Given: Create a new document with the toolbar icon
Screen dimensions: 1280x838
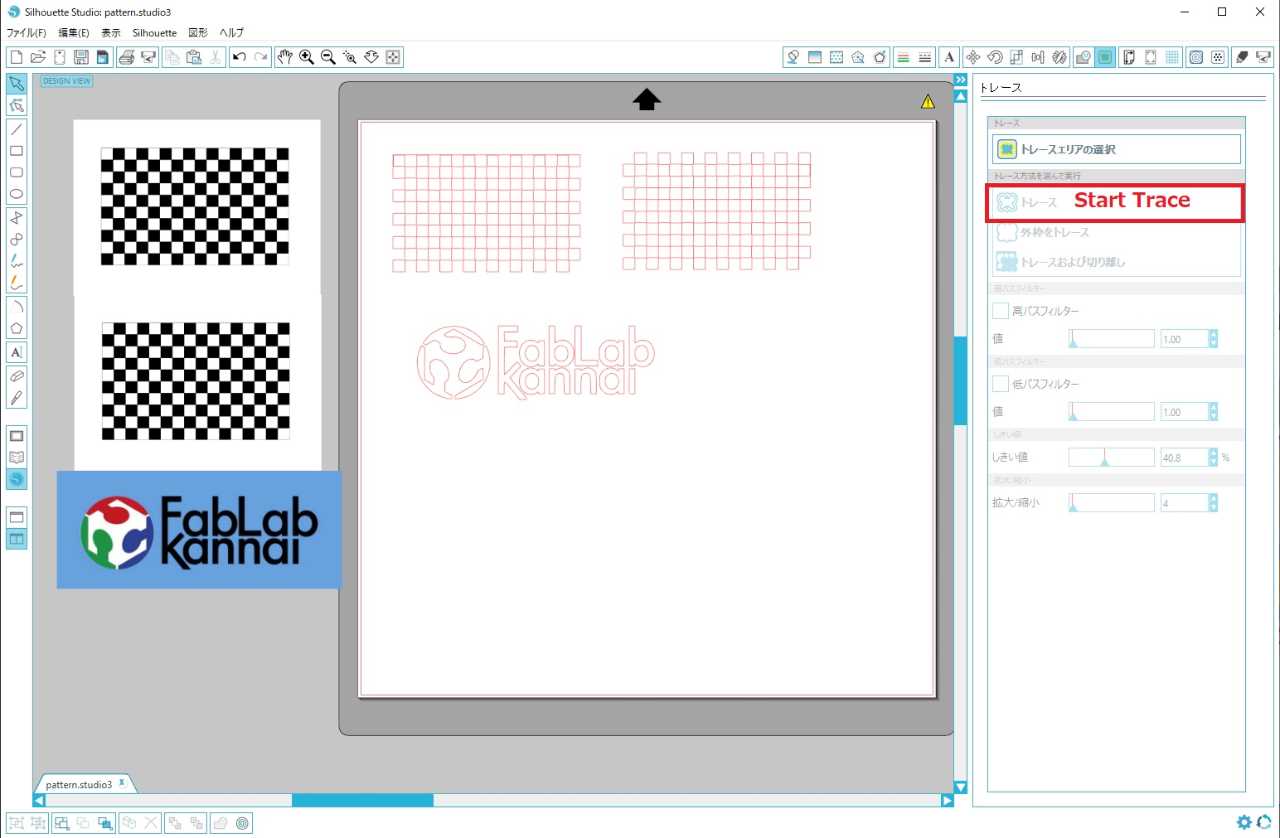Looking at the screenshot, I should [15, 57].
